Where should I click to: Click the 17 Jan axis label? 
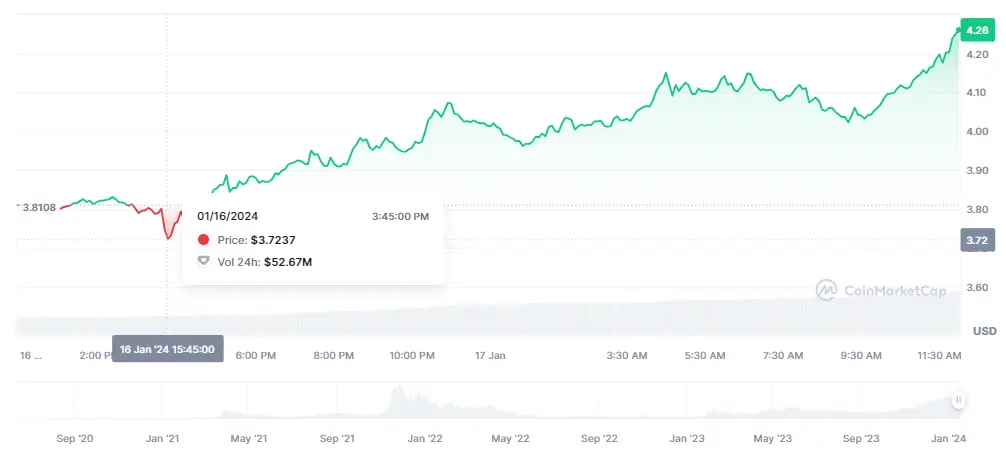[492, 356]
